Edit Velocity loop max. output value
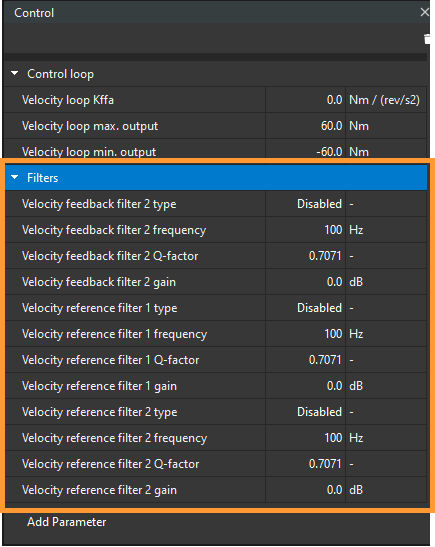Screen dimensions: 435x547 tap(305, 126)
